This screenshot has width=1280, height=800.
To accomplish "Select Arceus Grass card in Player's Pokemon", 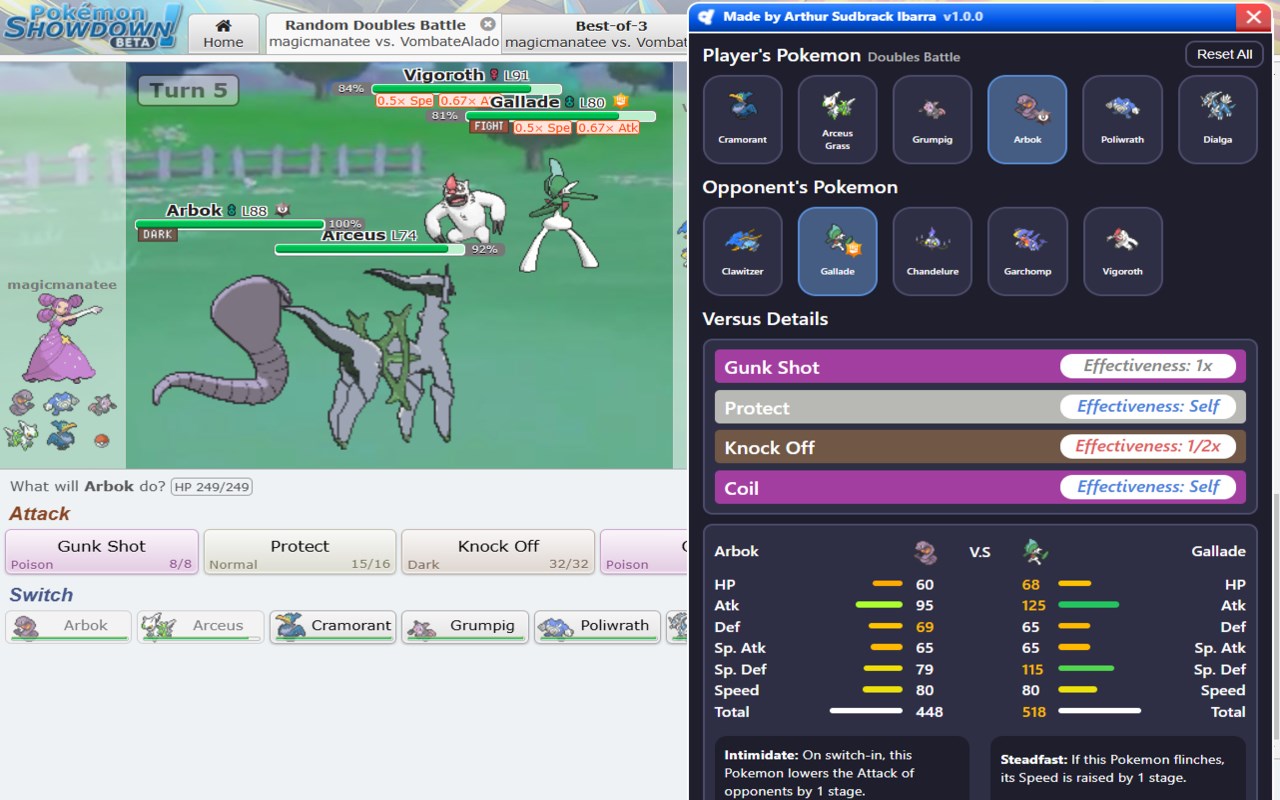I will pos(837,119).
